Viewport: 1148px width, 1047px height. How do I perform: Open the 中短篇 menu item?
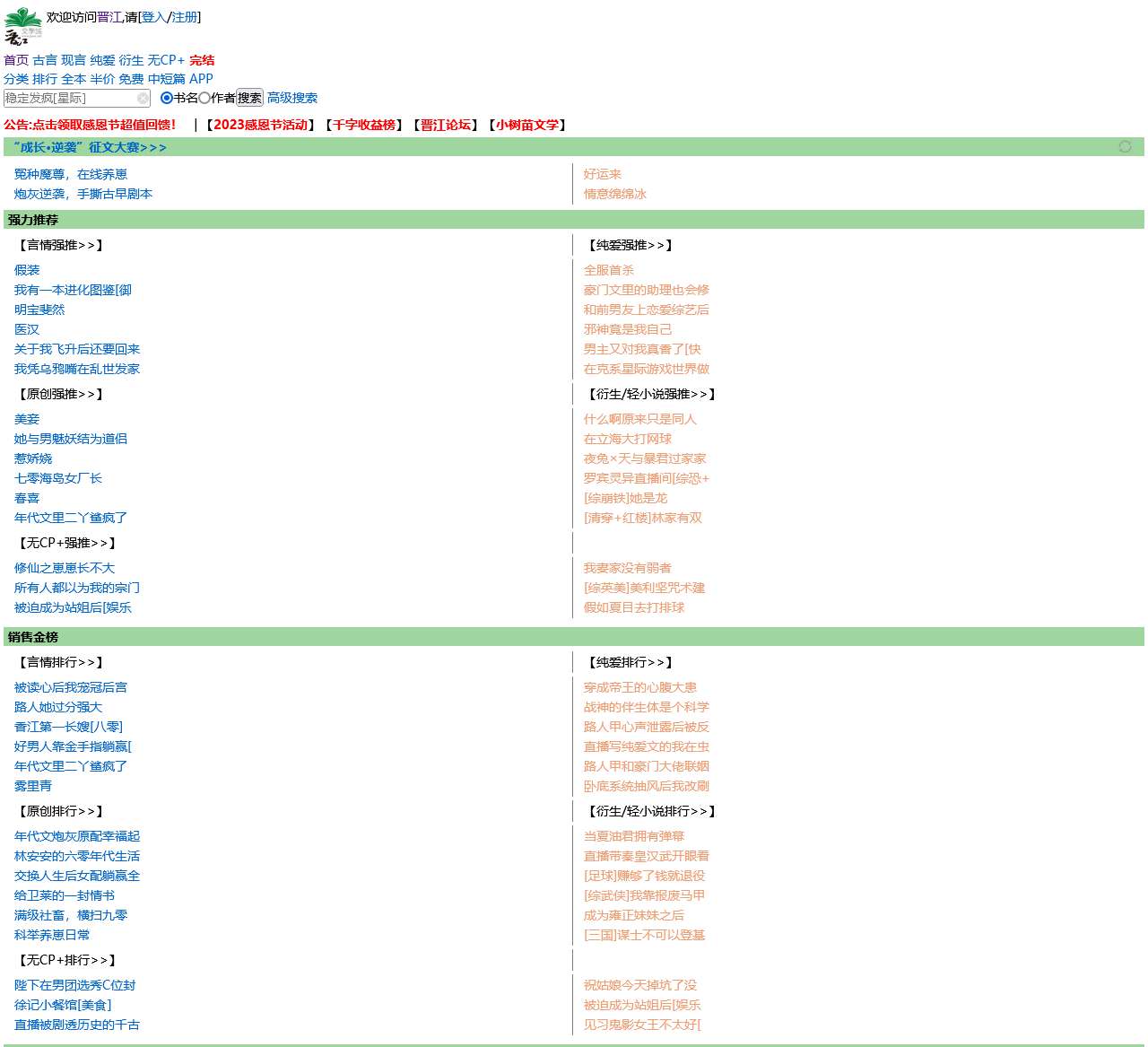(x=166, y=79)
